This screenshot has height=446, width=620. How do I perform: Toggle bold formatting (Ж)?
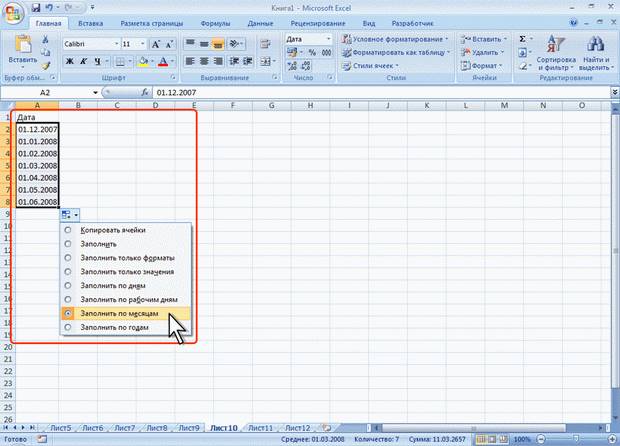(x=70, y=62)
